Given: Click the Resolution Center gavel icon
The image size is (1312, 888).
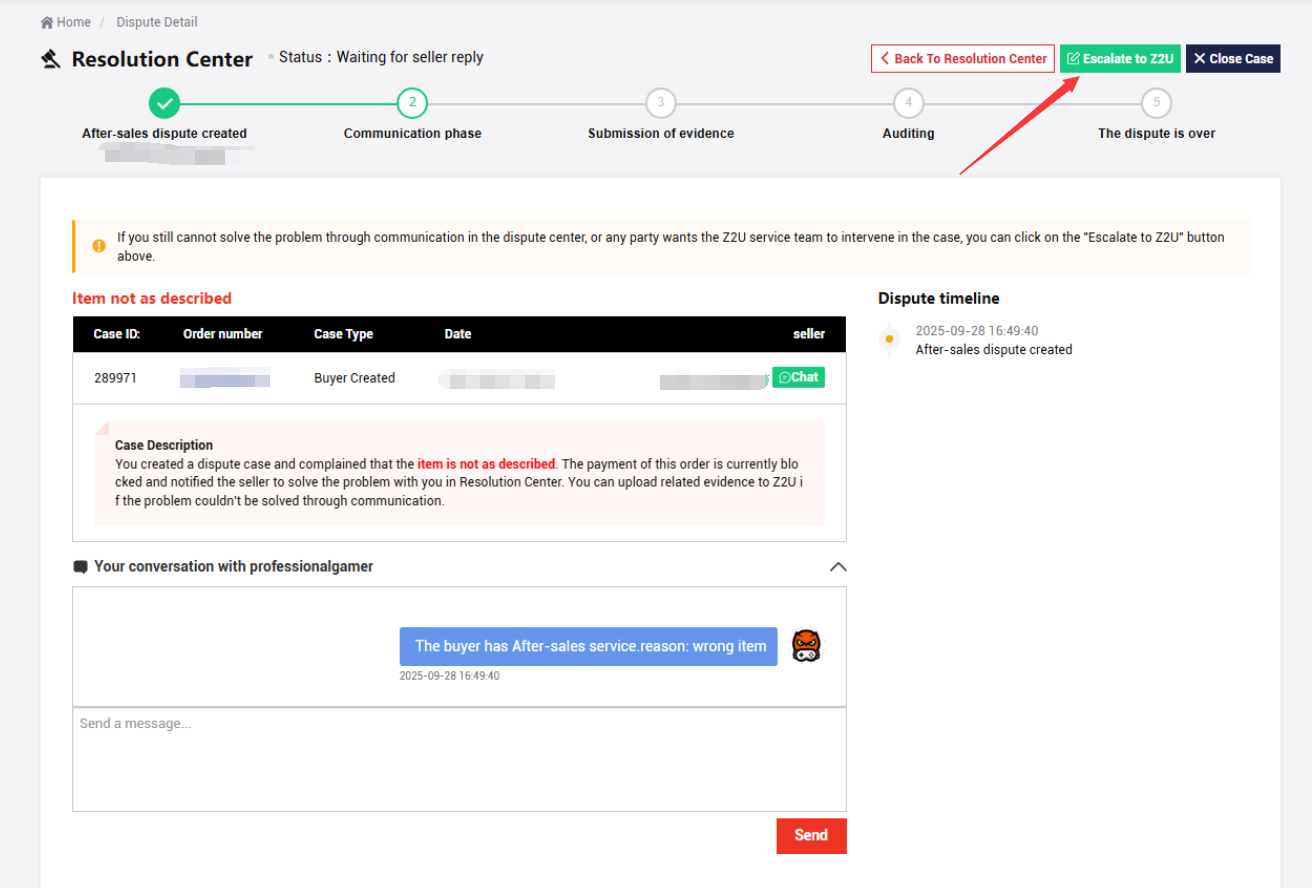Looking at the screenshot, I should 51,60.
